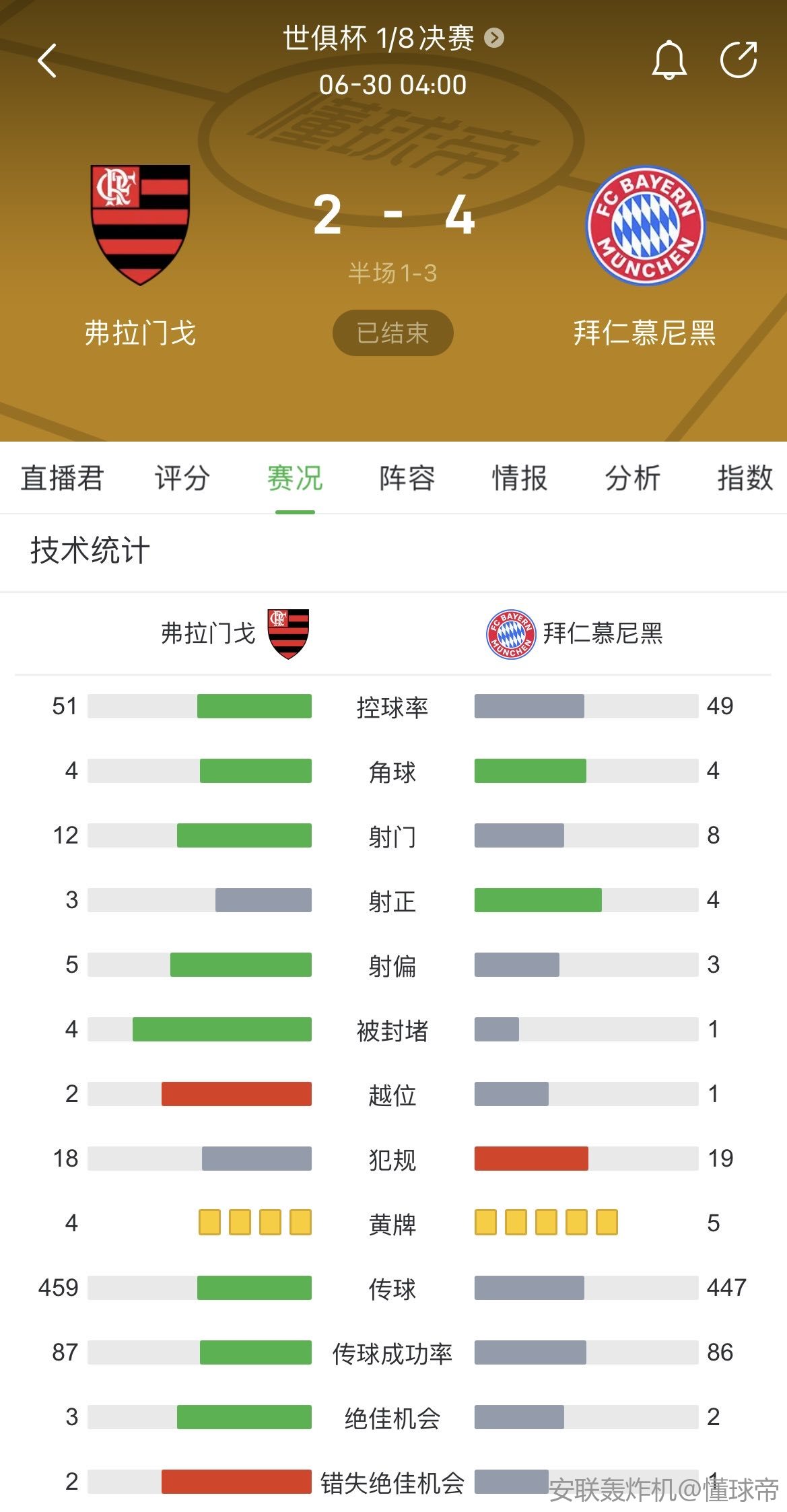Tap the back arrow icon

pos(47,61)
